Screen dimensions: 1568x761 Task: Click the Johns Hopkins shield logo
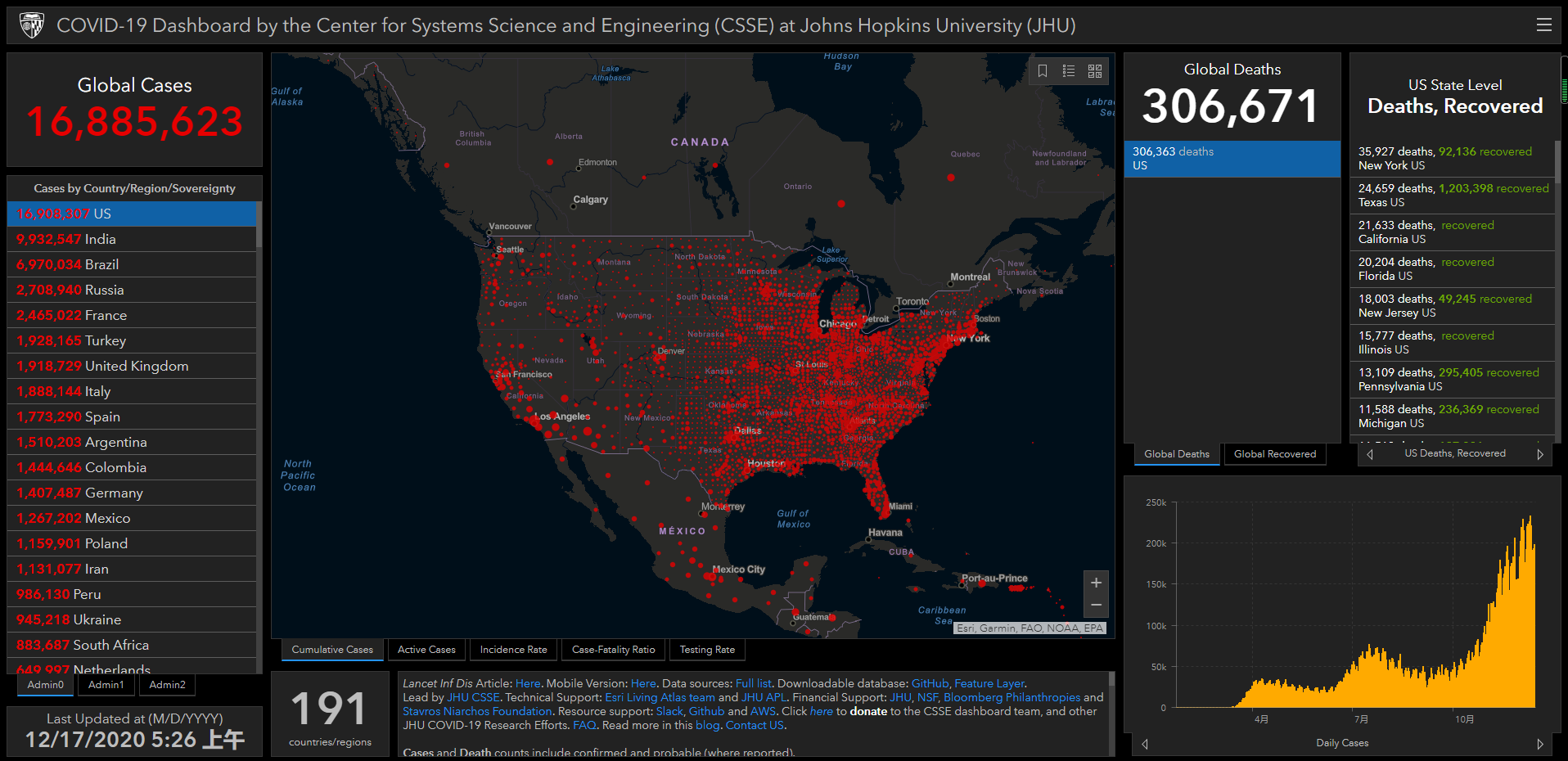click(32, 25)
